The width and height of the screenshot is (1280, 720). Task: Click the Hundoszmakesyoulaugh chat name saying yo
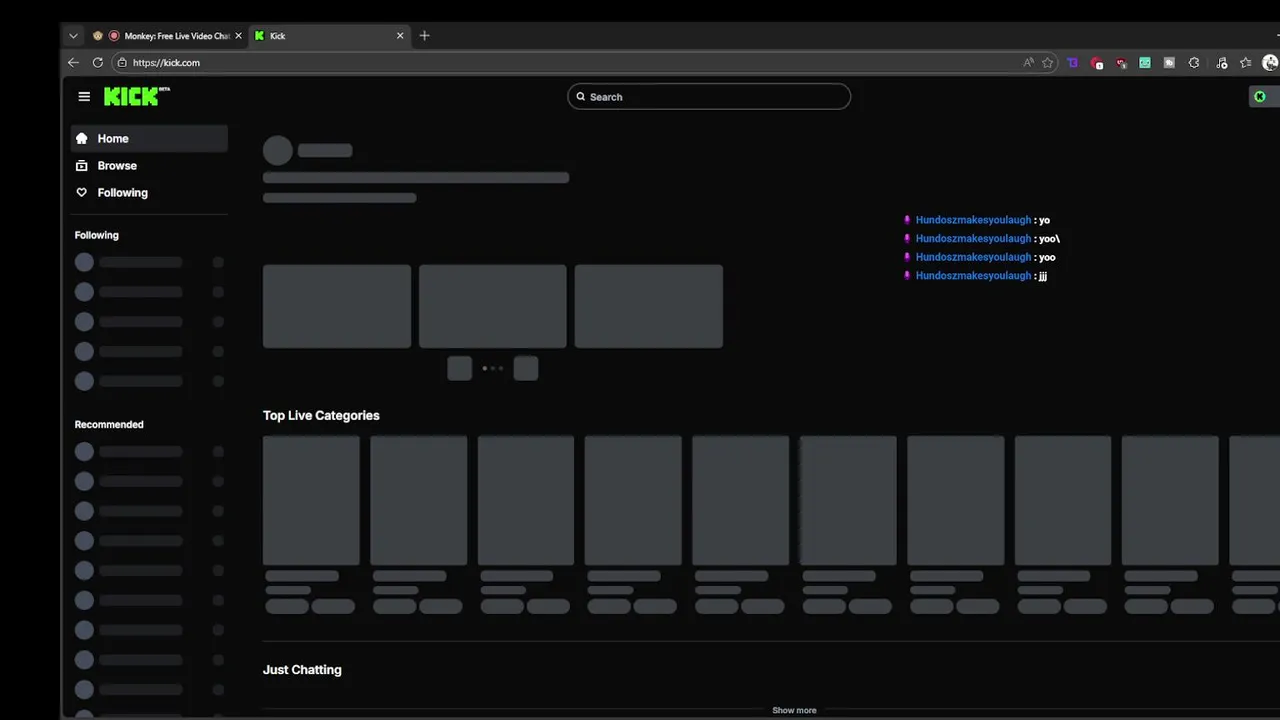973,220
